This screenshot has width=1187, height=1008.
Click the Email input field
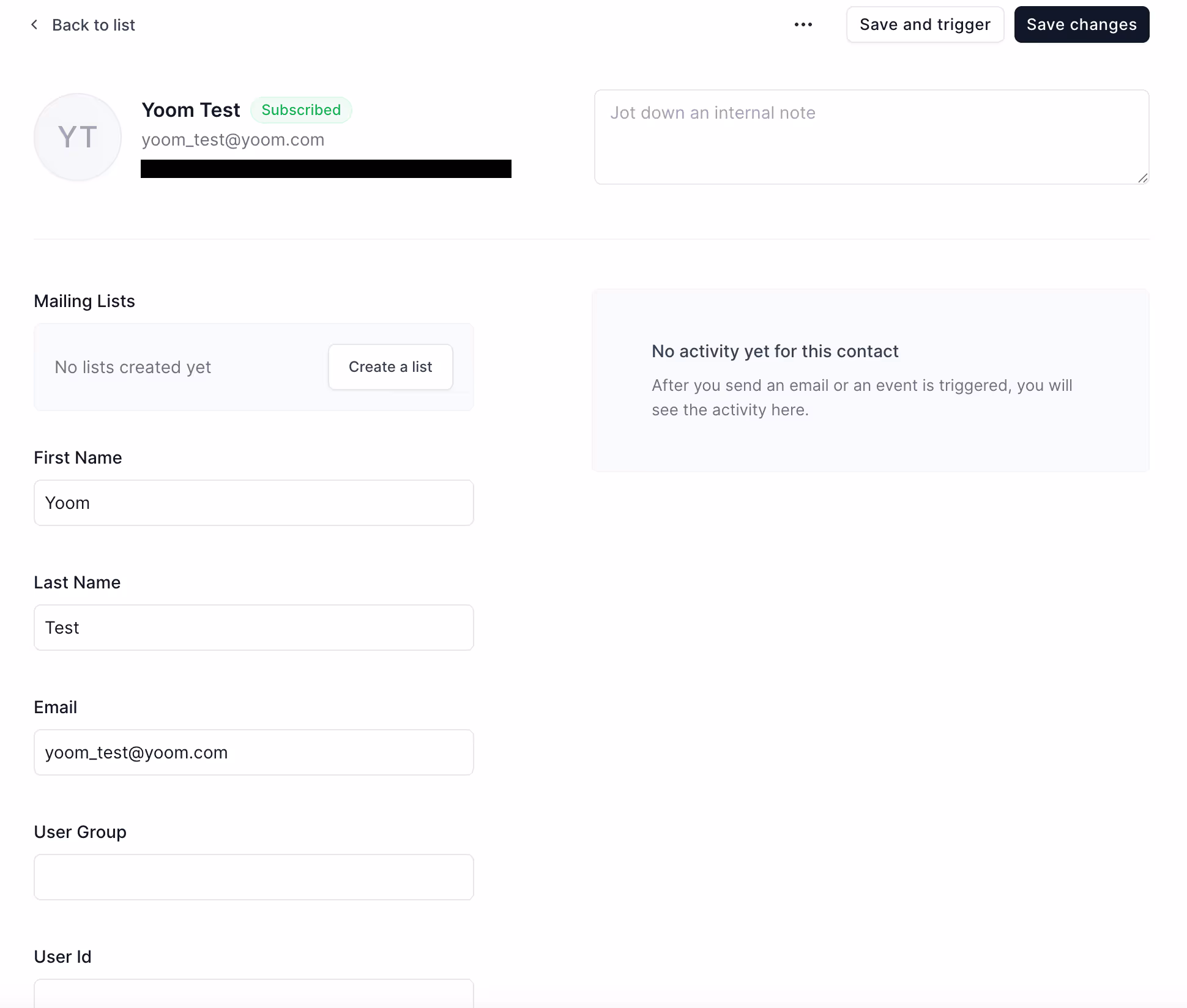click(x=254, y=752)
